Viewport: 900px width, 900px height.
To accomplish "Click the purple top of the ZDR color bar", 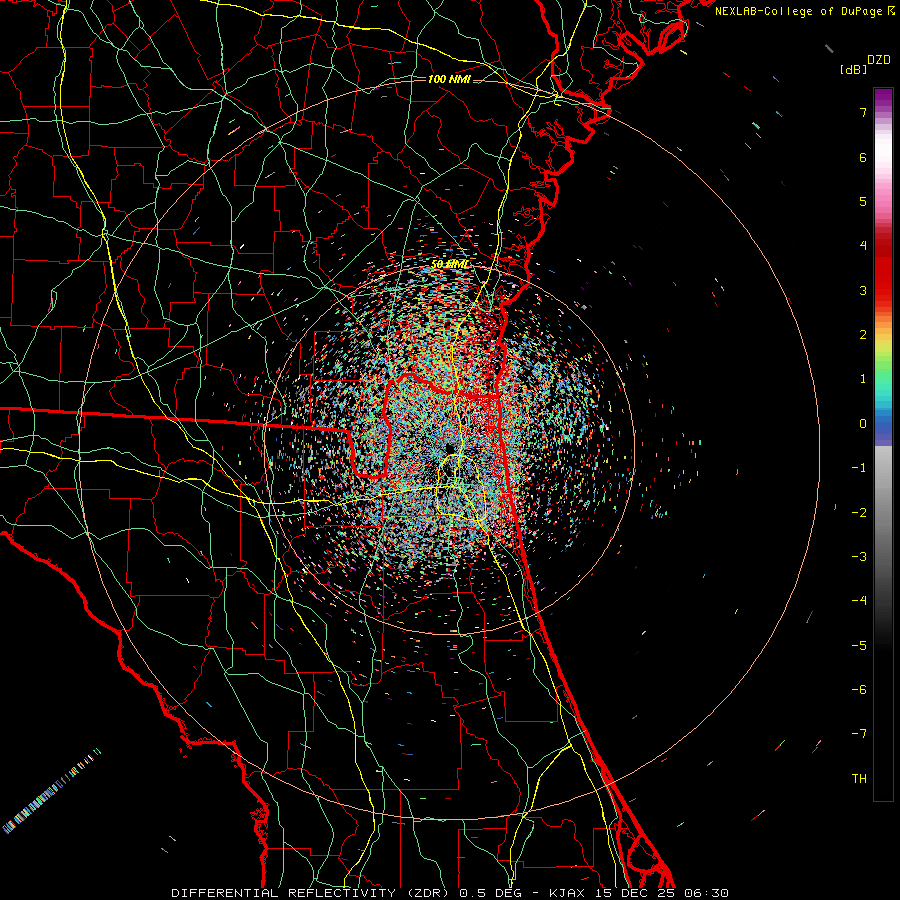I will tap(883, 98).
